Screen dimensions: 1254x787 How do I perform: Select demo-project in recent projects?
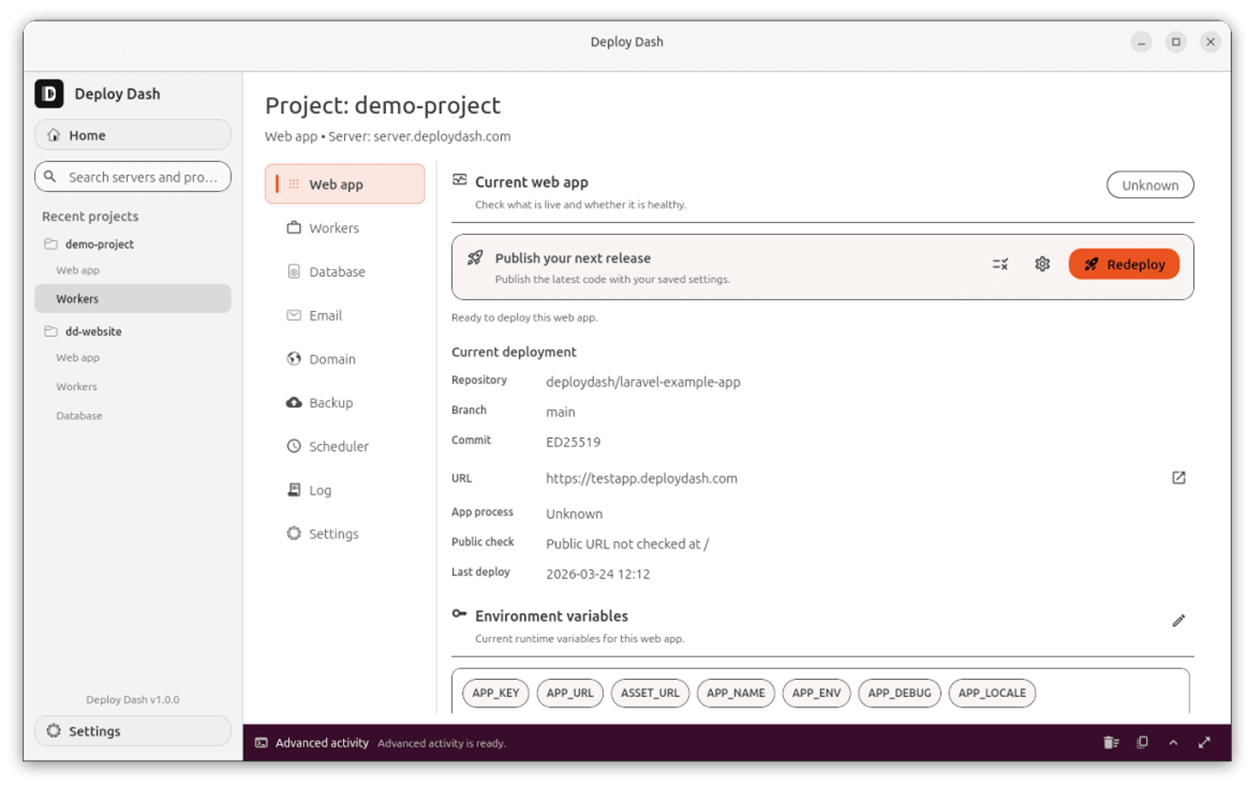pyautogui.click(x=133, y=244)
